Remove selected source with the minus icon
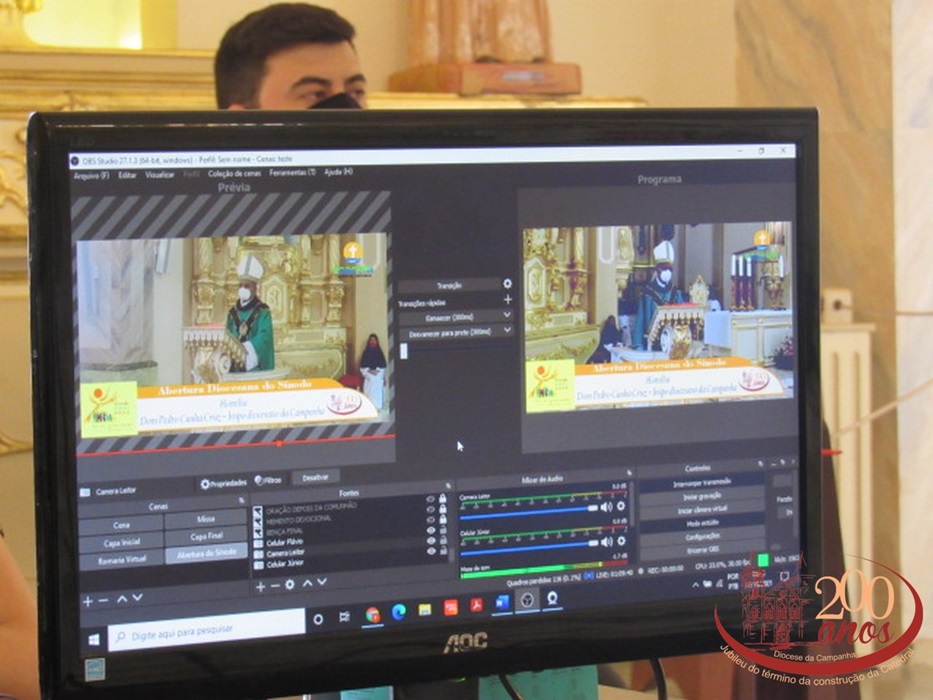Screen dimensions: 933x700 [275, 586]
